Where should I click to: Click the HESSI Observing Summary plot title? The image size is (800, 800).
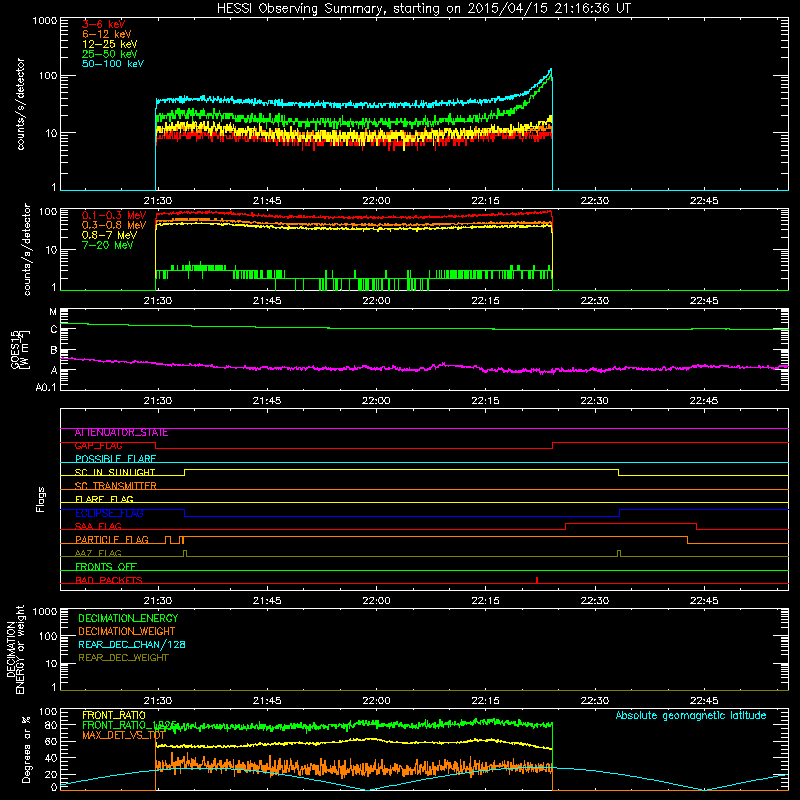point(424,9)
